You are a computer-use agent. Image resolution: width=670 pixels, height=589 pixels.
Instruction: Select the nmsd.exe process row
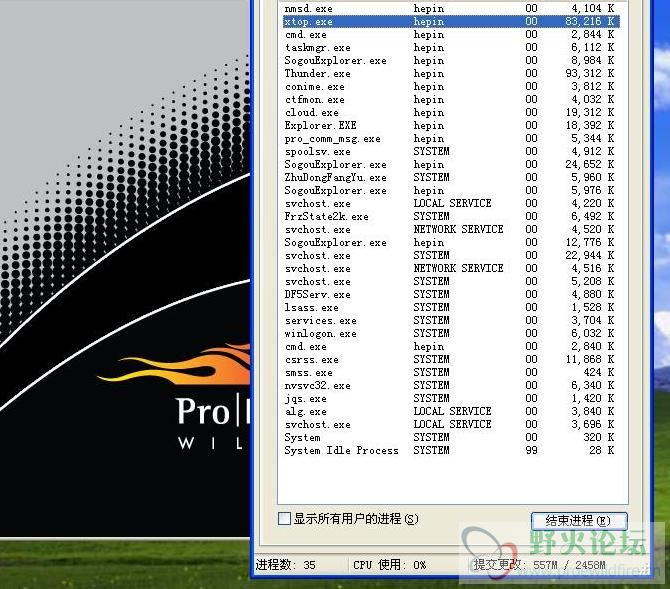(451, 9)
